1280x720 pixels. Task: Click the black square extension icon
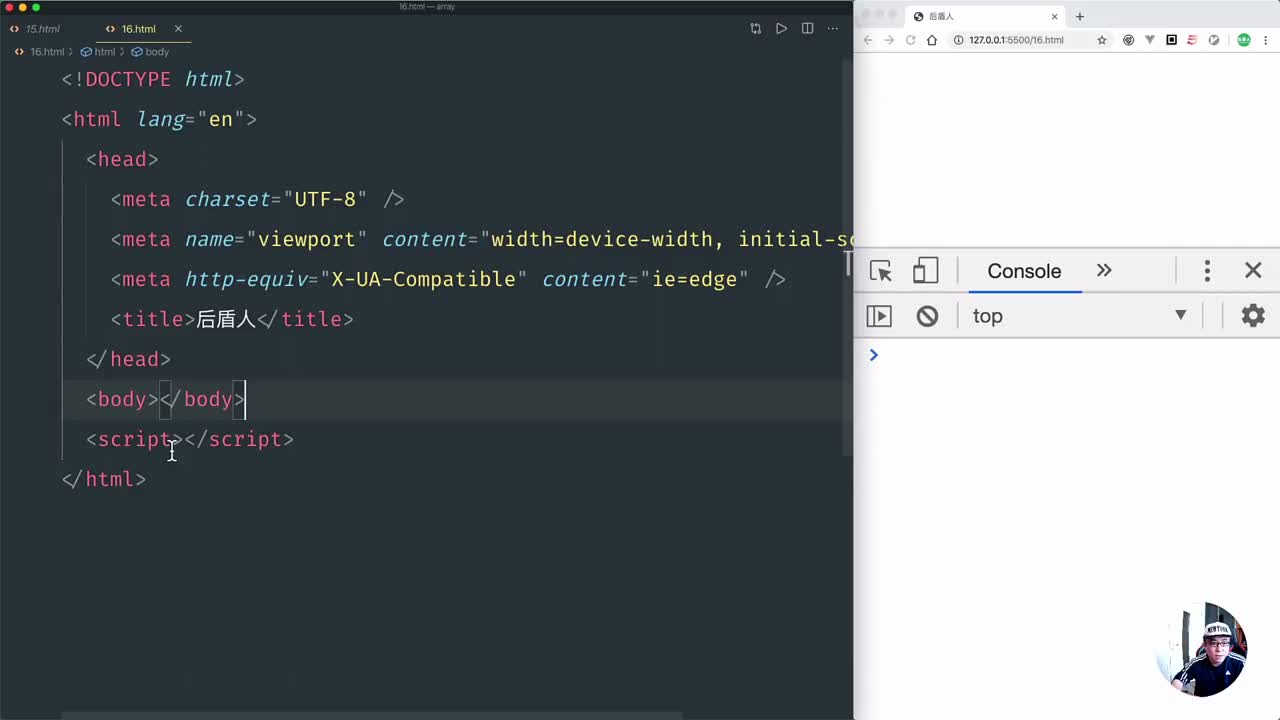1171,40
